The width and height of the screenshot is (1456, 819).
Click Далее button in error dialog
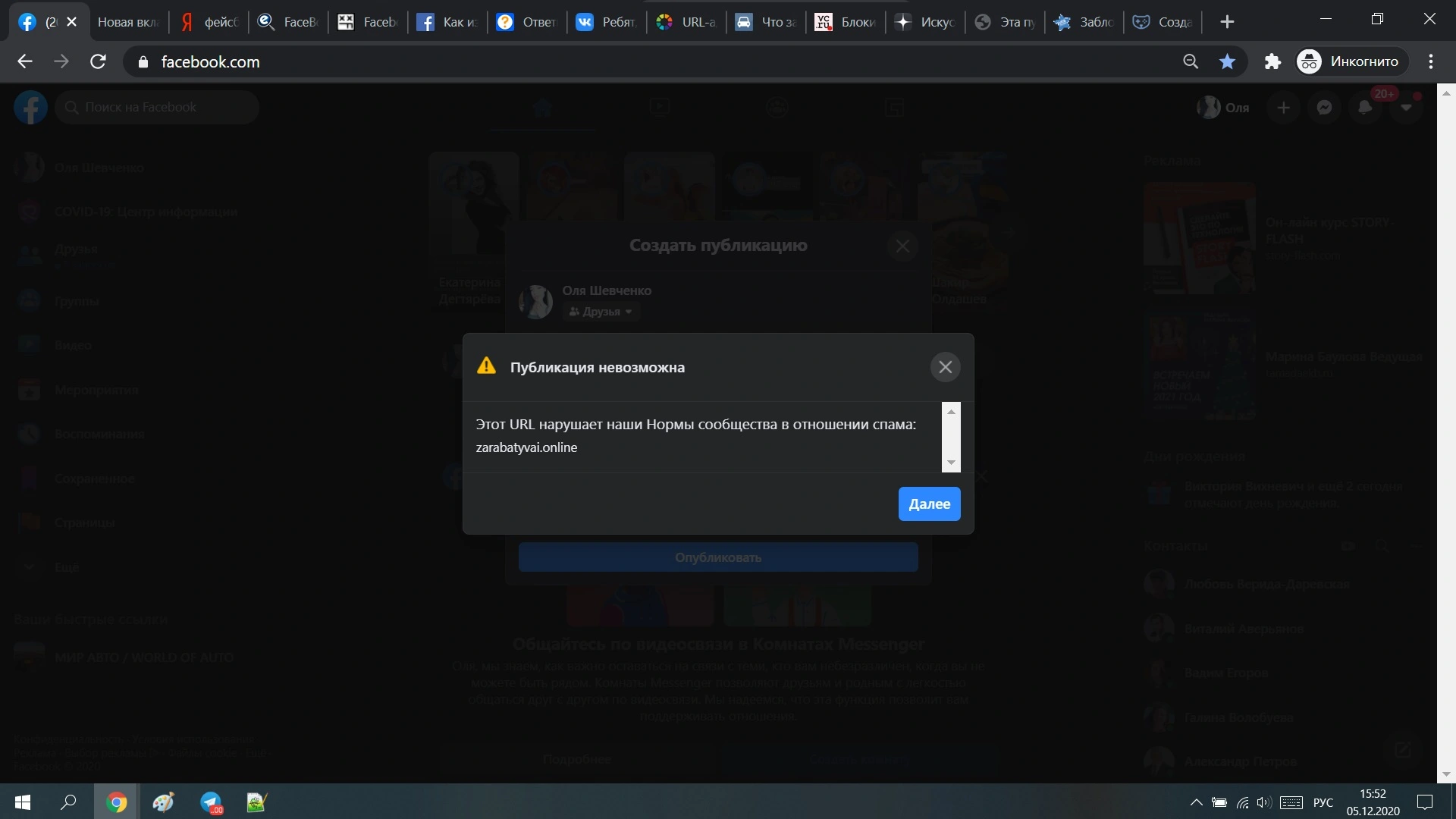(x=929, y=504)
